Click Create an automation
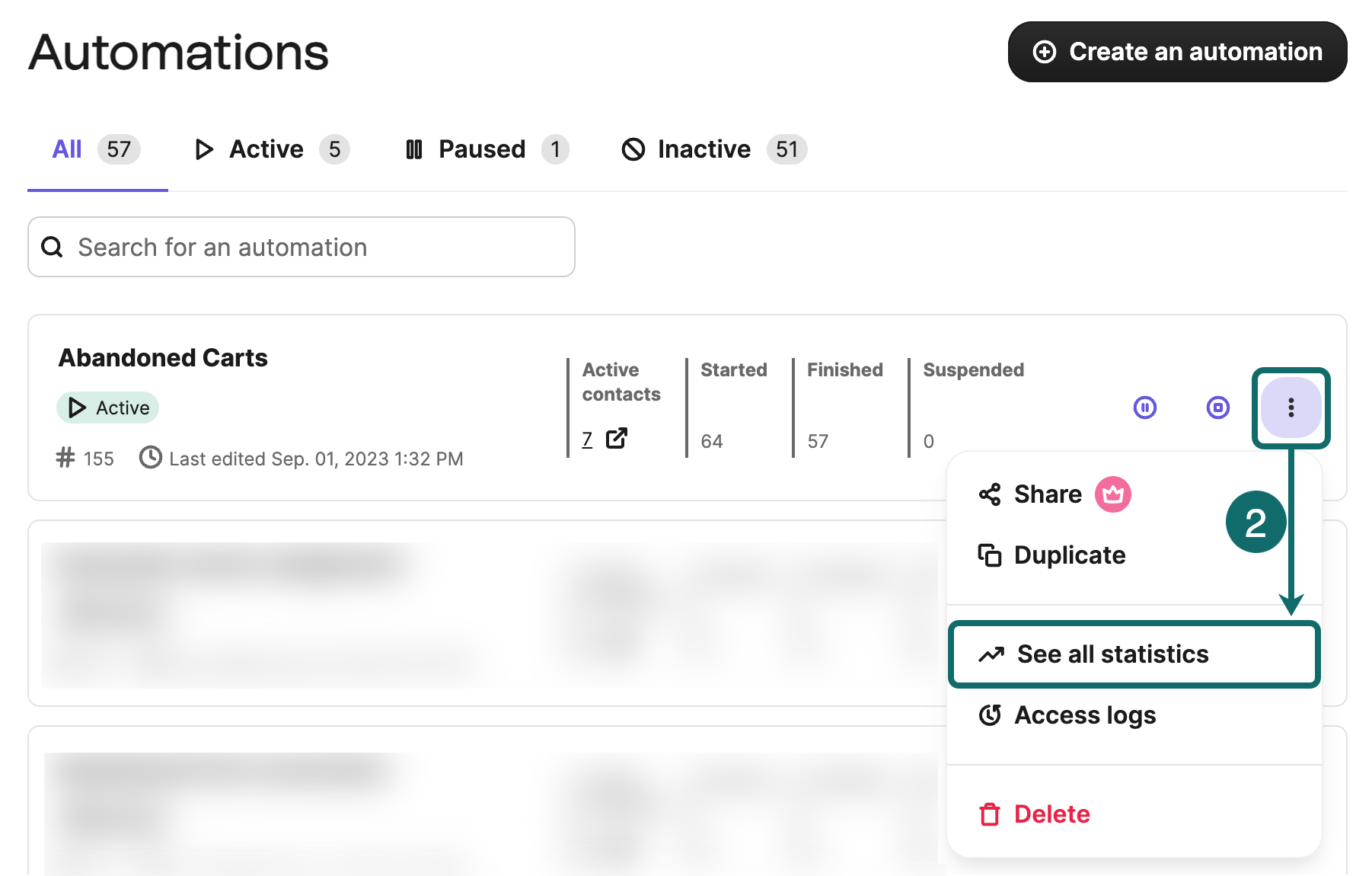Viewport: 1372px width, 876px height. click(1176, 52)
